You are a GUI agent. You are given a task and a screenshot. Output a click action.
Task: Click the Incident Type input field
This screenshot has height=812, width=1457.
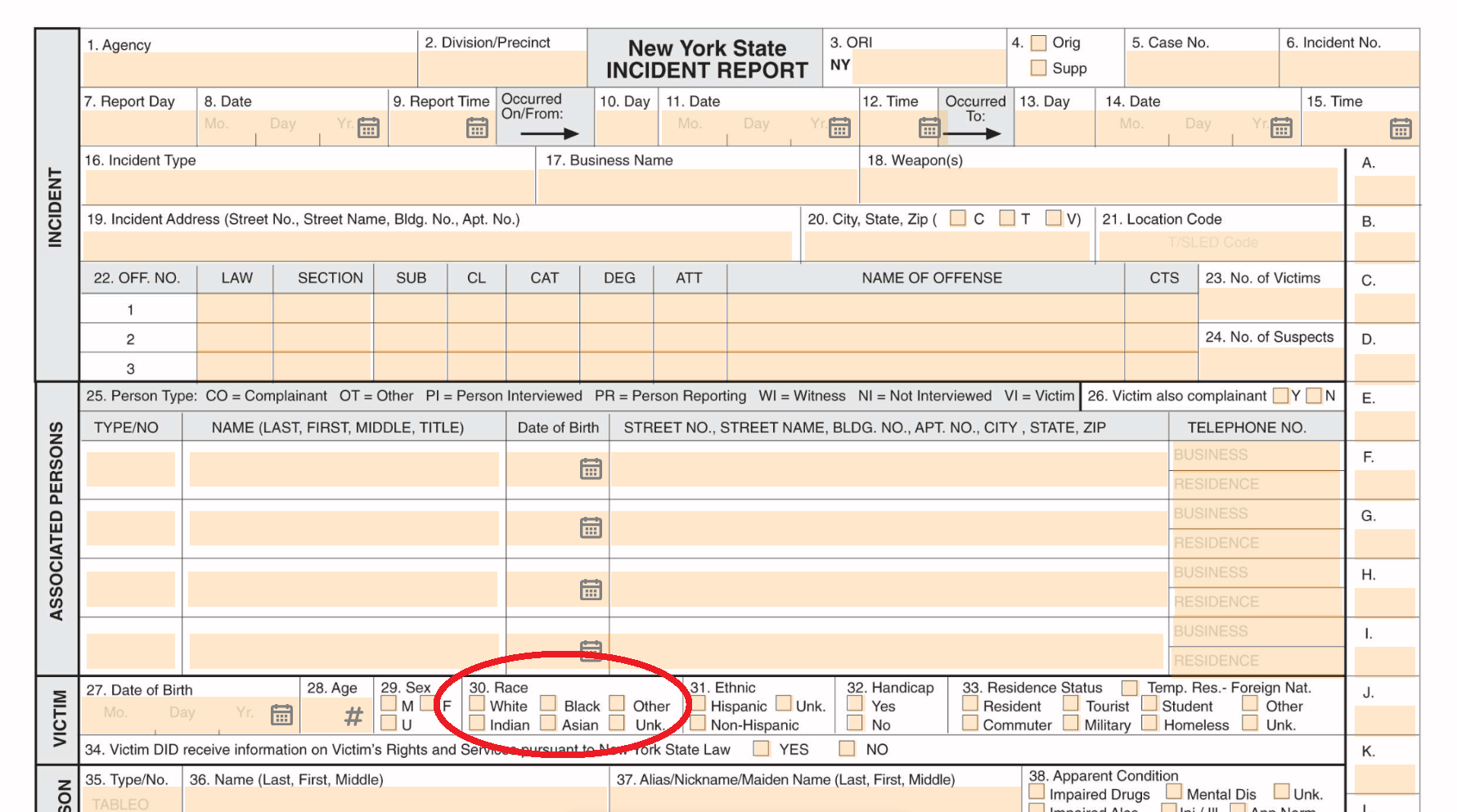coord(309,186)
